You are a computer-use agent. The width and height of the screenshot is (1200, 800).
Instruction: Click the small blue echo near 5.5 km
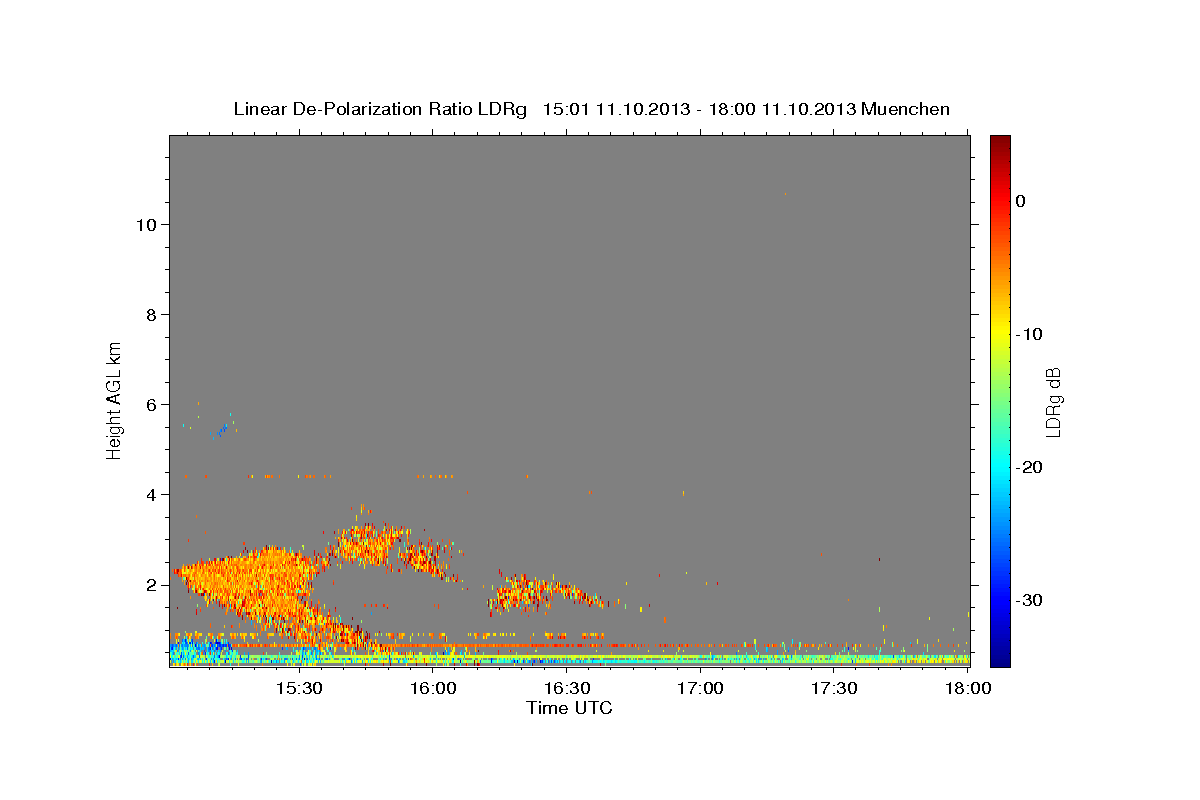coord(221,429)
